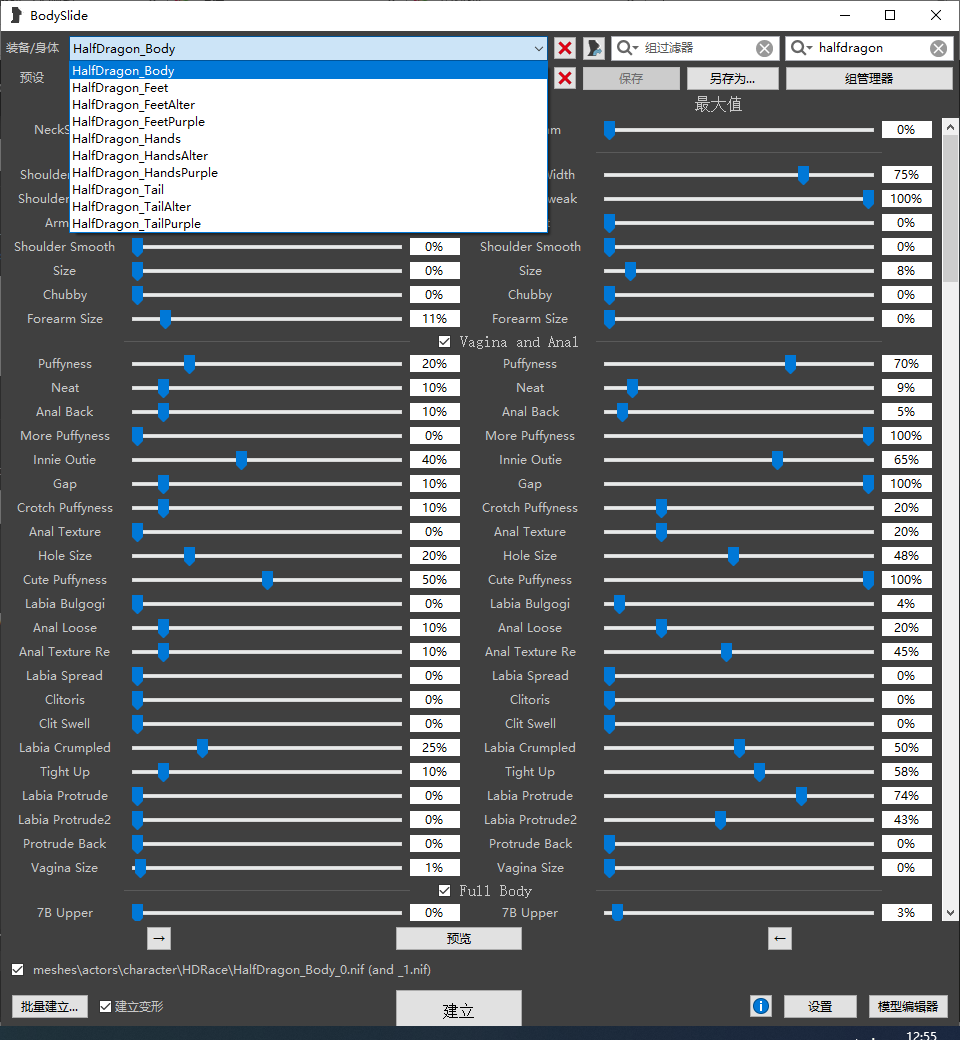Viewport: 960px width, 1040px height.
Task: Click the red X delete preset icon
Action: [565, 78]
